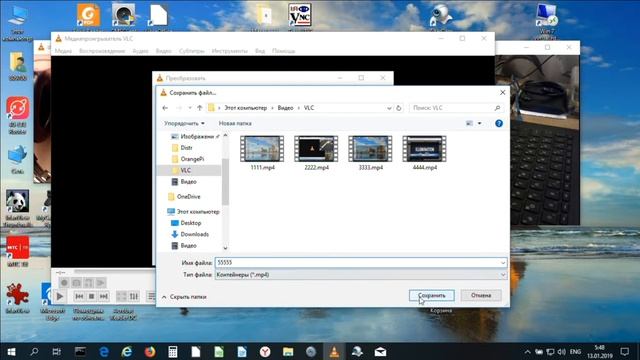Toggle VLC fullscreen button
Screen dimensions: 640x360
click(x=121, y=296)
